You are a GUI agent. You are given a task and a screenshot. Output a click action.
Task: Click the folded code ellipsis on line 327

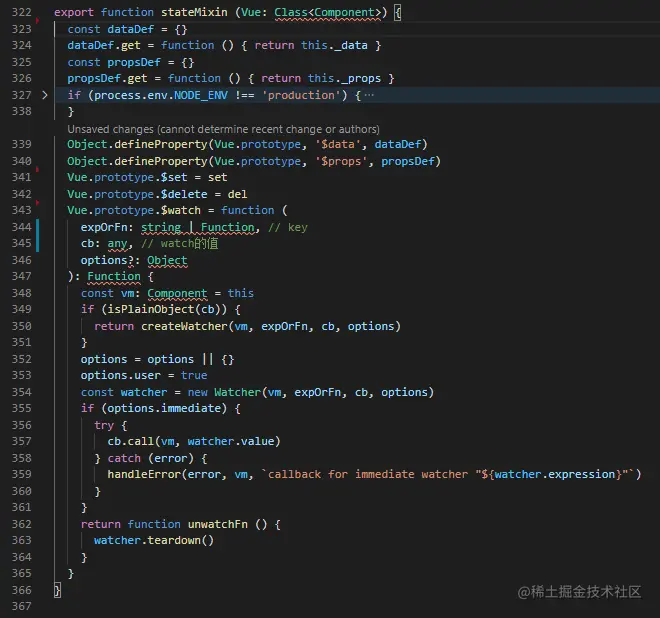click(369, 95)
